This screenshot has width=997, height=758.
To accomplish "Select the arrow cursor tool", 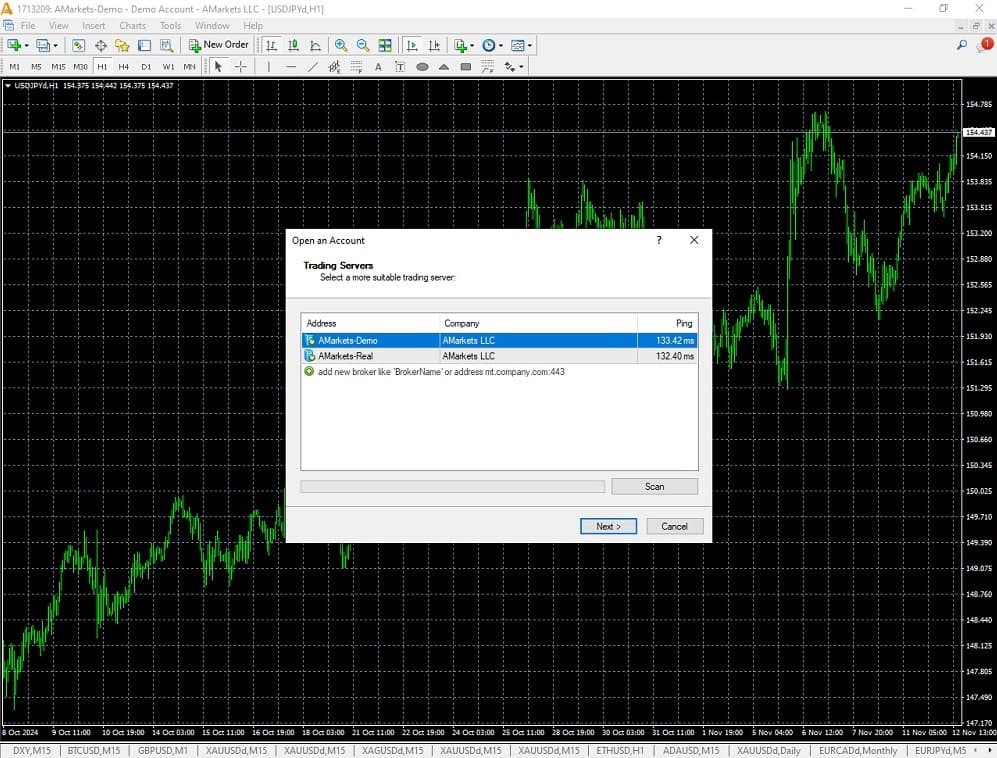I will click(218, 67).
